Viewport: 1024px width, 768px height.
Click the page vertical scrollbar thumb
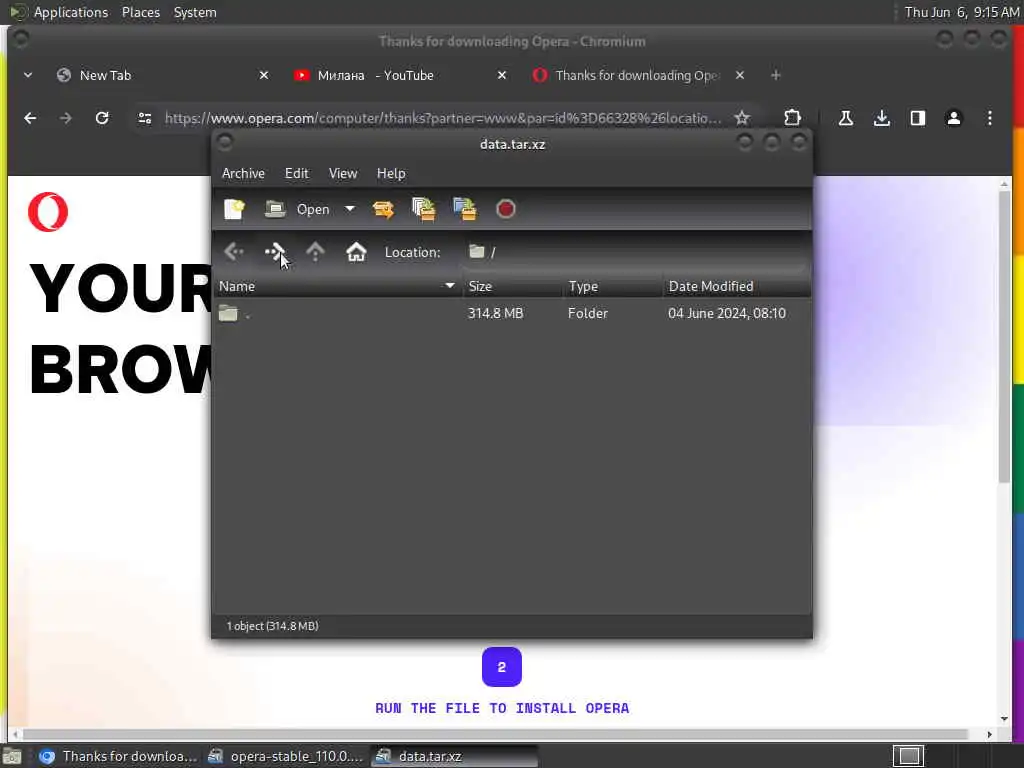coord(1004,336)
